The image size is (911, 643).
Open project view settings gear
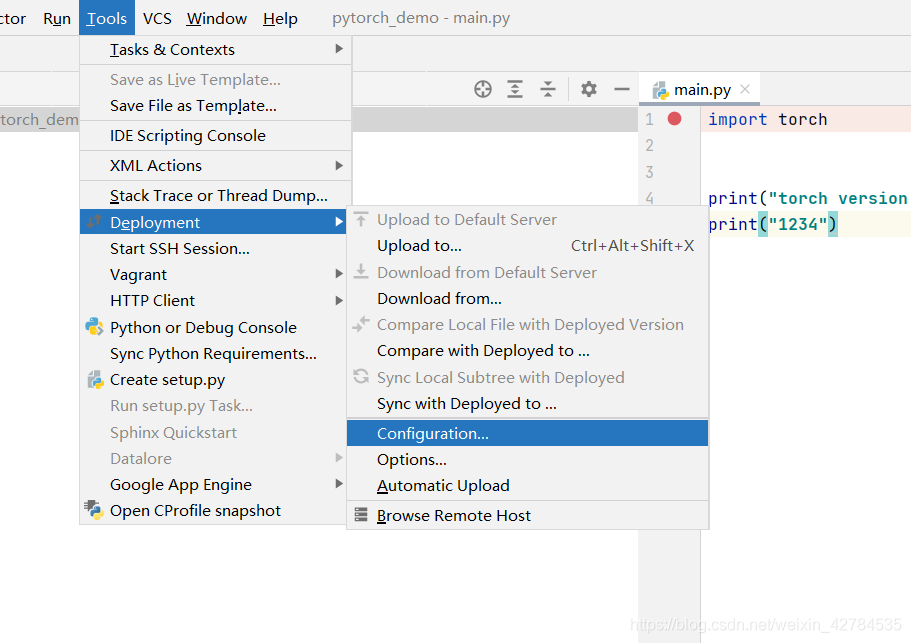click(x=589, y=89)
